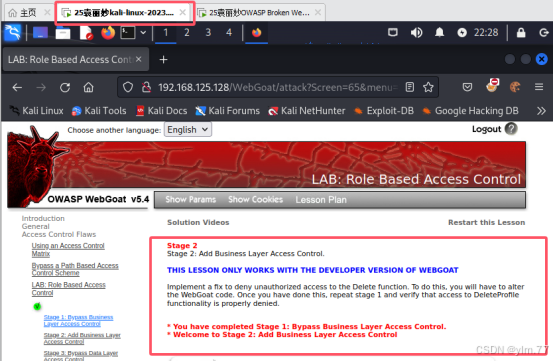This screenshot has width=553, height=361.
Task: Go to the Firefox home page
Action: (x=89, y=87)
